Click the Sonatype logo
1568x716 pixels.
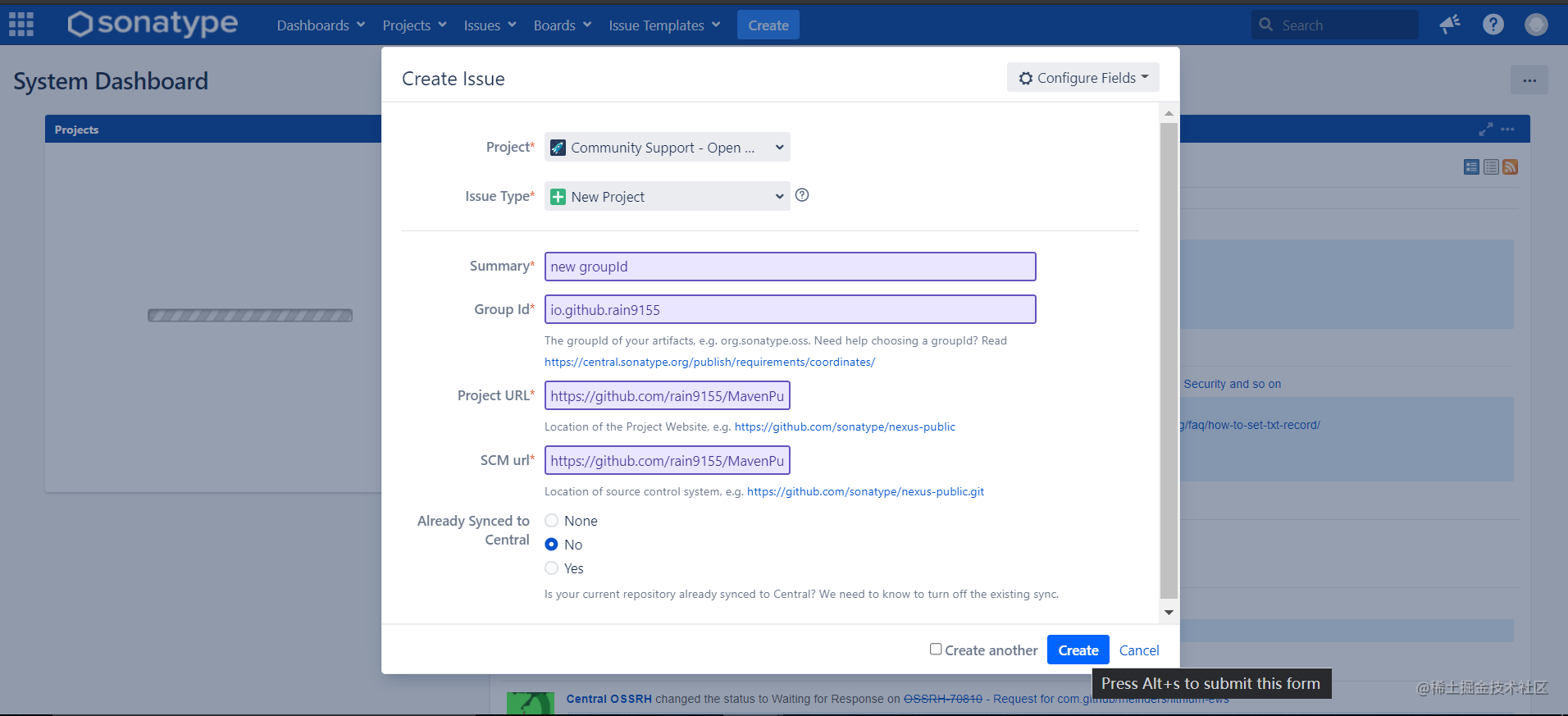click(153, 24)
